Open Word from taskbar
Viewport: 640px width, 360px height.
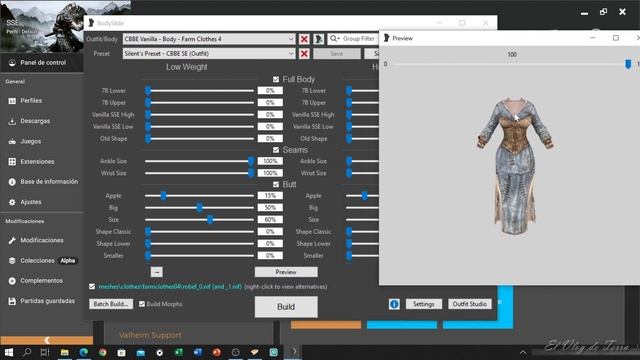point(198,352)
